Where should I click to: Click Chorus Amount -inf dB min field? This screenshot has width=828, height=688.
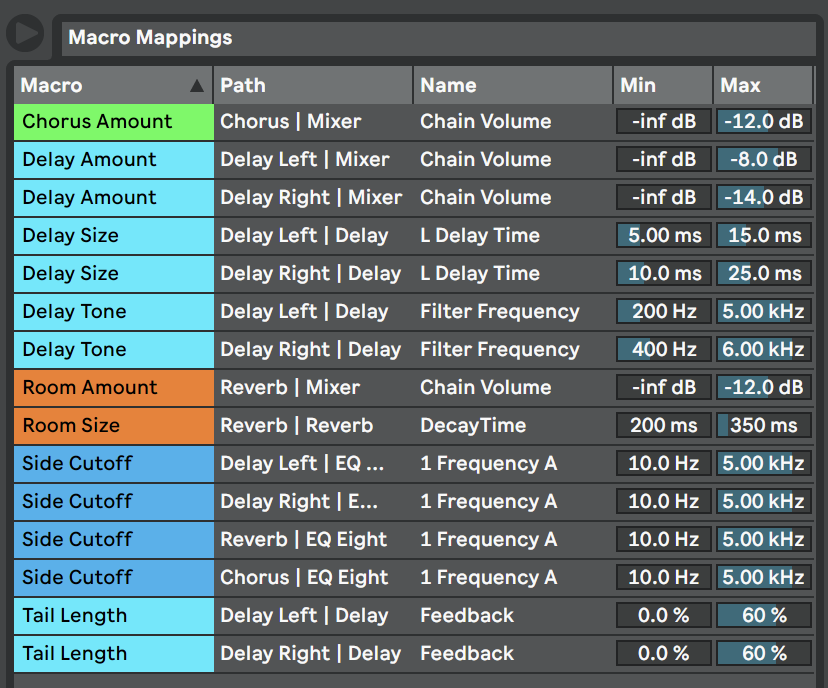tap(664, 122)
